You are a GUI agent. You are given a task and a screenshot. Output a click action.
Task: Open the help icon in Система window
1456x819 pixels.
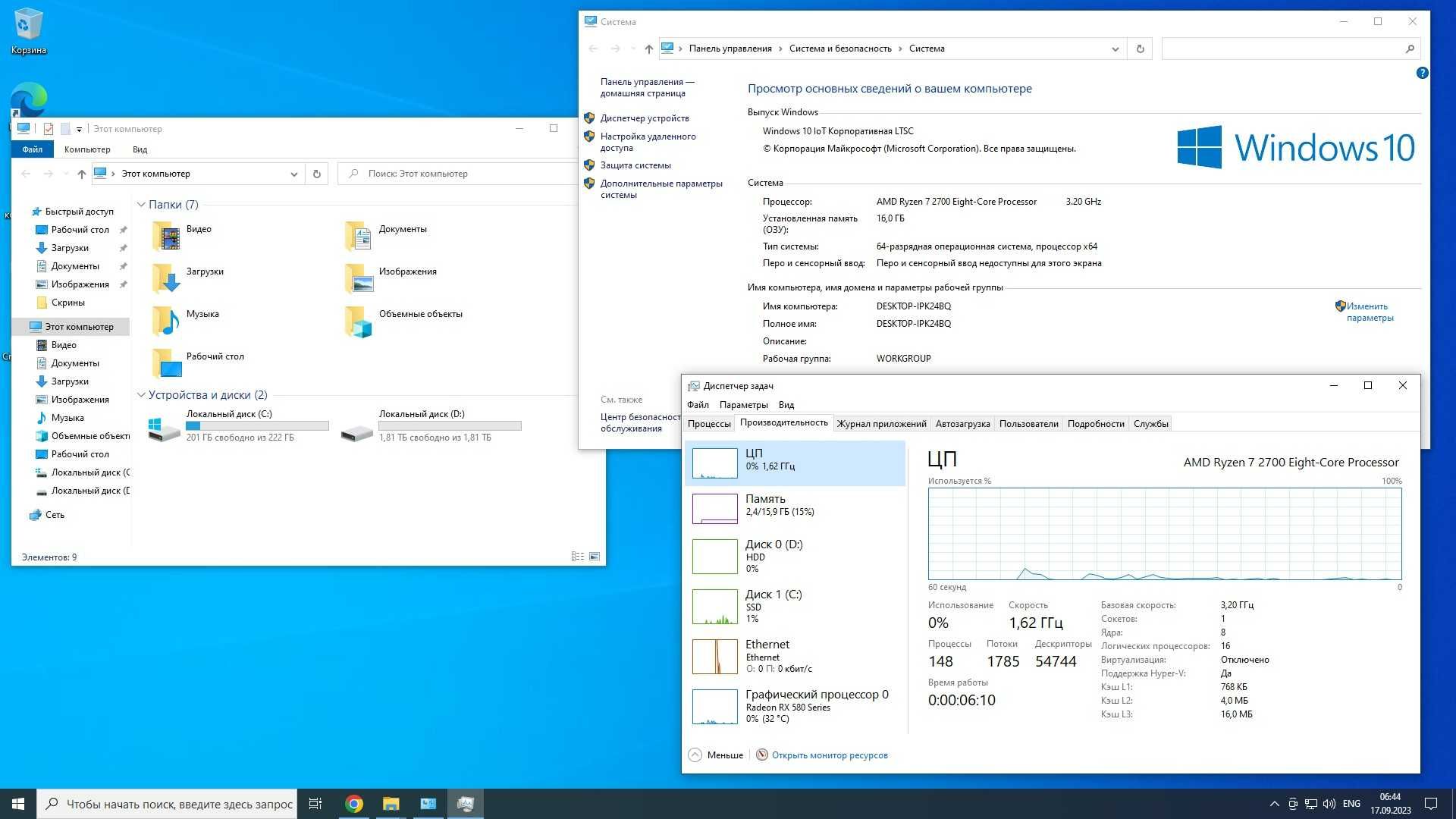coord(1422,73)
